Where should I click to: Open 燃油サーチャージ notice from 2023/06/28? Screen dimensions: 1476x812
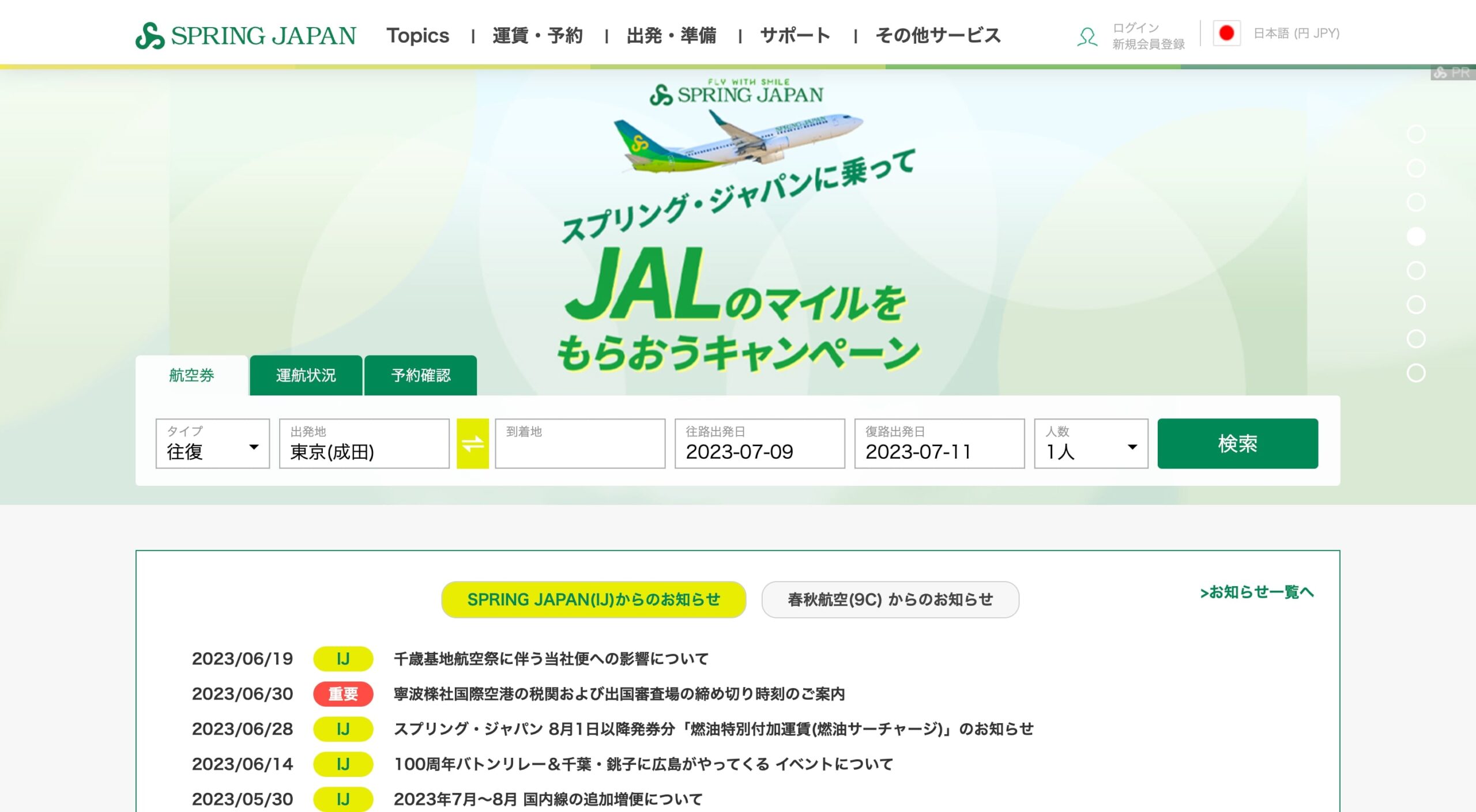click(714, 729)
